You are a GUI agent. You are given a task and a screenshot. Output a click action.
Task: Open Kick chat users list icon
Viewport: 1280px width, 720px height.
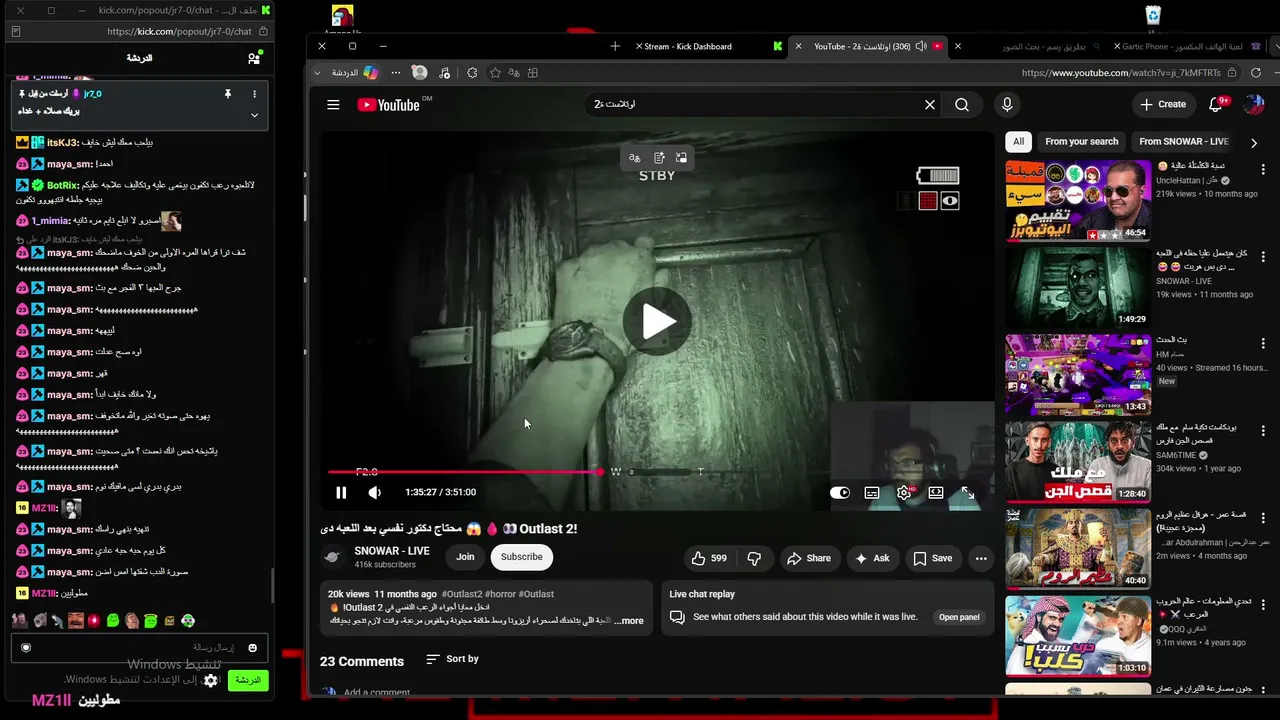coord(254,58)
